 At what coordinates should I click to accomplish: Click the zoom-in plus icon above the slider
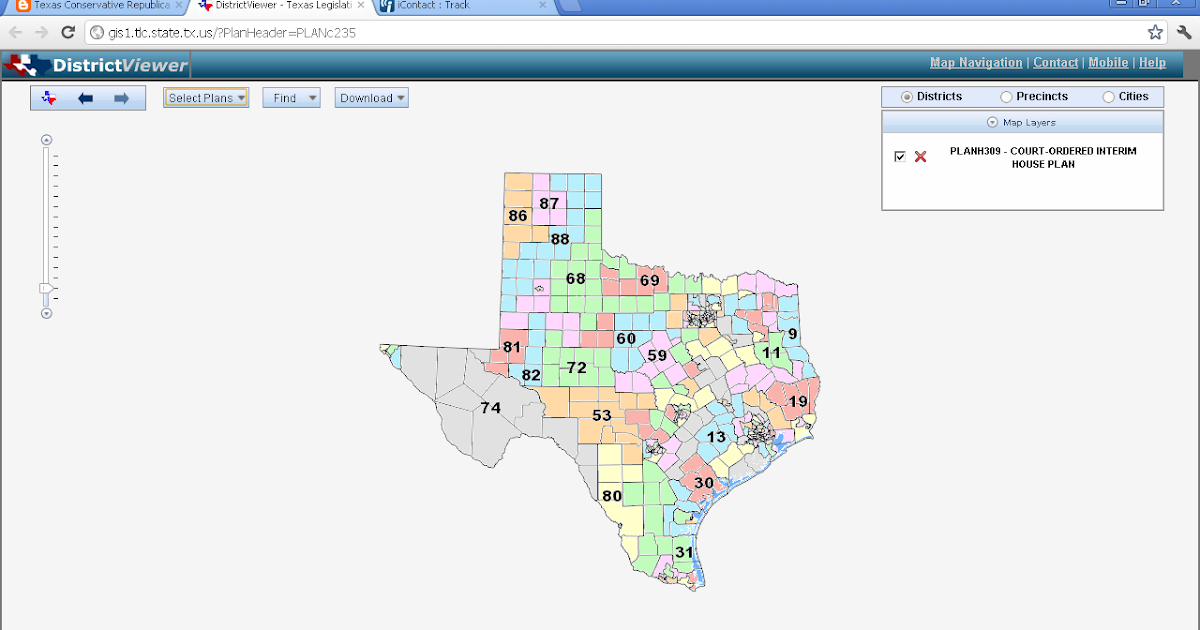[x=45, y=139]
